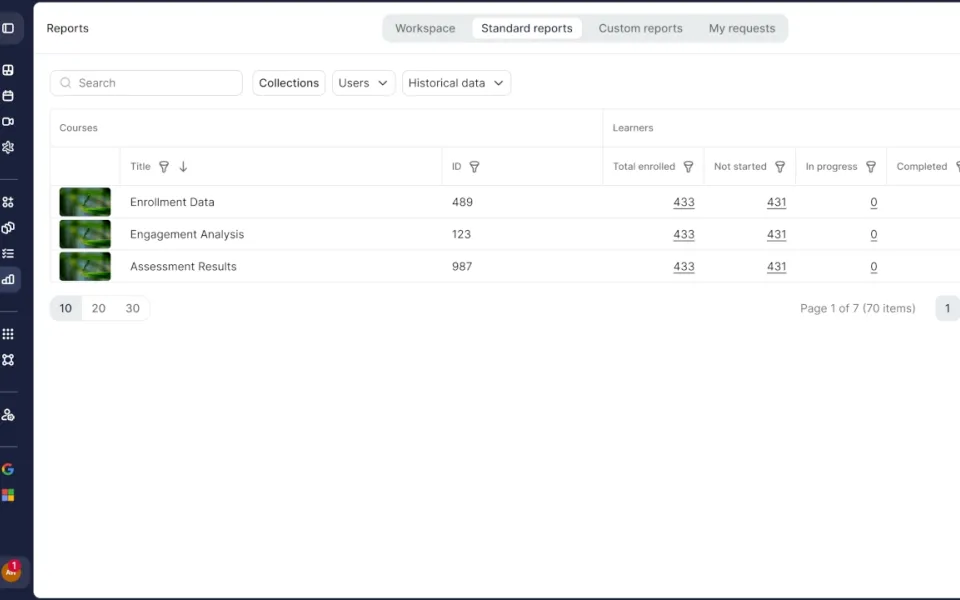Open the nine-dot grid icon in sidebar
The height and width of the screenshot is (600, 960).
[x=8, y=334]
